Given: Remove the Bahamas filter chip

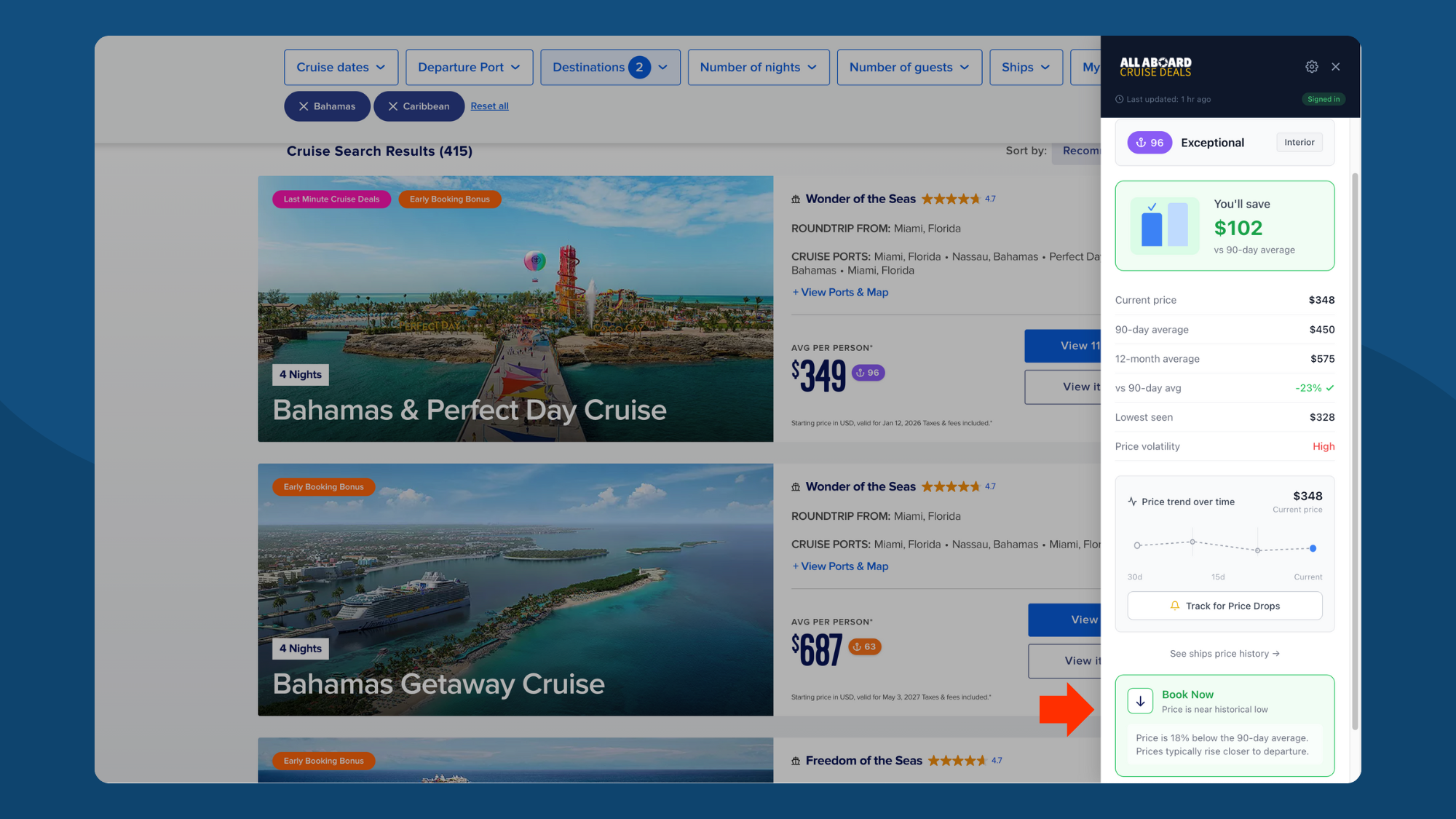Looking at the screenshot, I should pyautogui.click(x=304, y=106).
